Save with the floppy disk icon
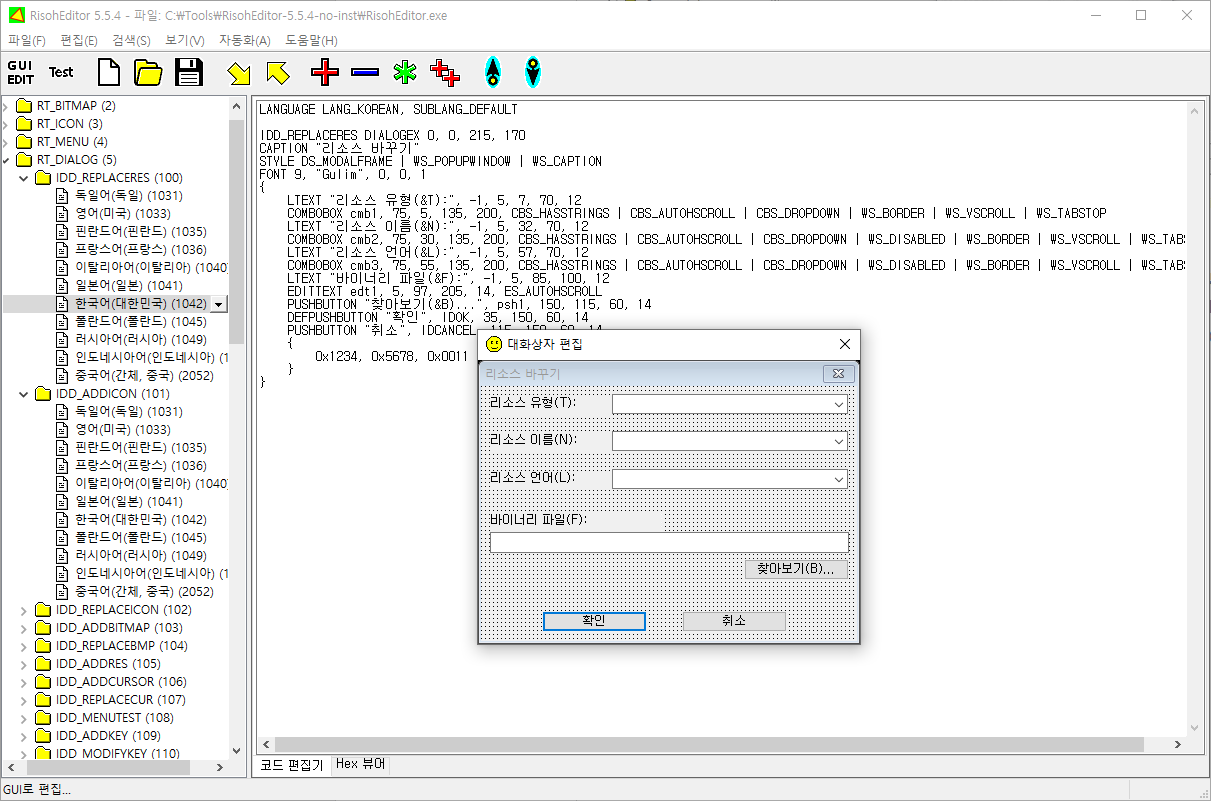The height and width of the screenshot is (801, 1211). (x=189, y=72)
